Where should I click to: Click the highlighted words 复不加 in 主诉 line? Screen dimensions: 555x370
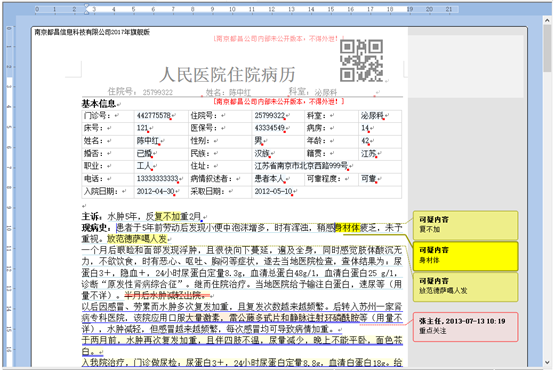pos(168,216)
